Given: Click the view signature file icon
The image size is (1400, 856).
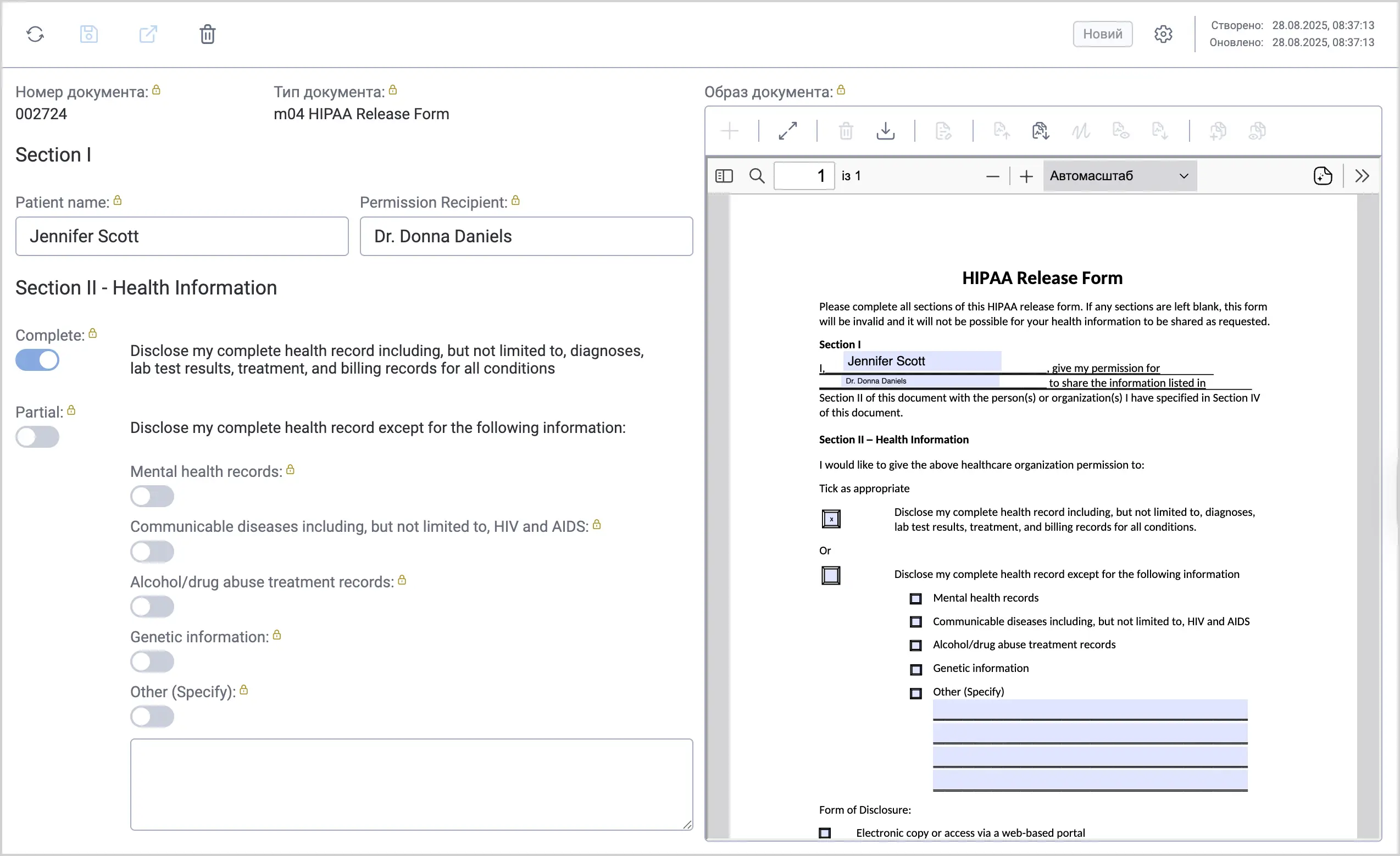Looking at the screenshot, I should pos(1120,131).
